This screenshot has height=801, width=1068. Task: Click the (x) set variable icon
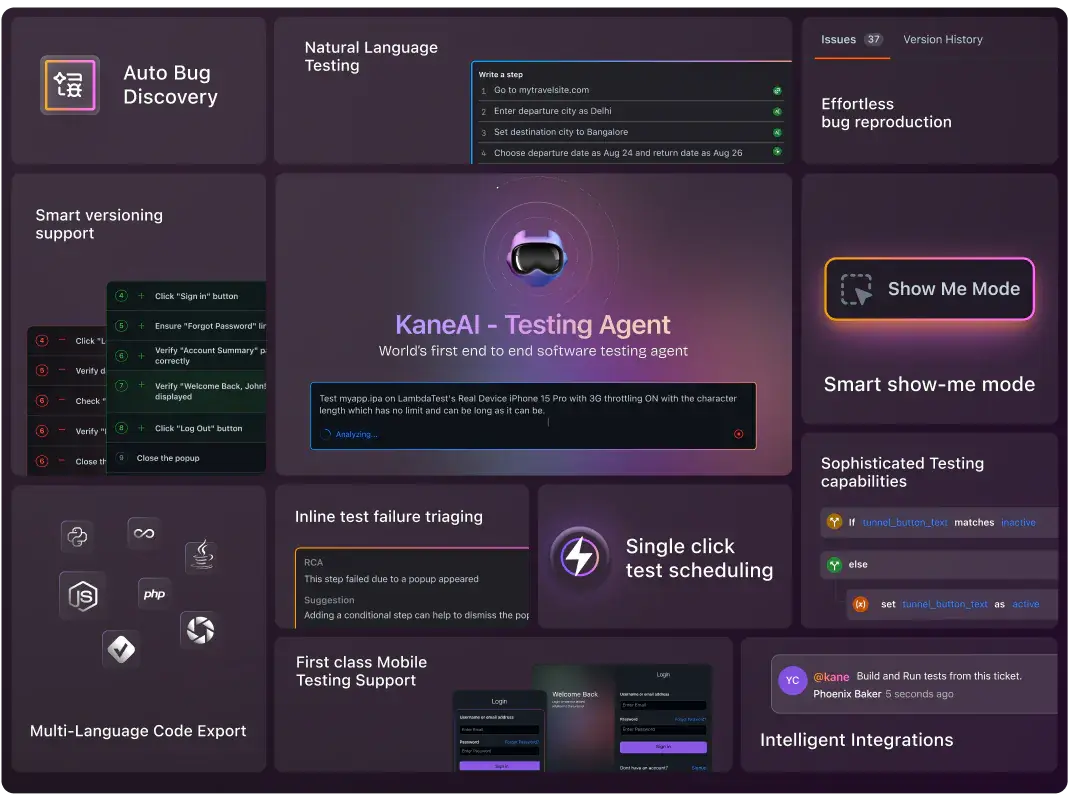(861, 604)
